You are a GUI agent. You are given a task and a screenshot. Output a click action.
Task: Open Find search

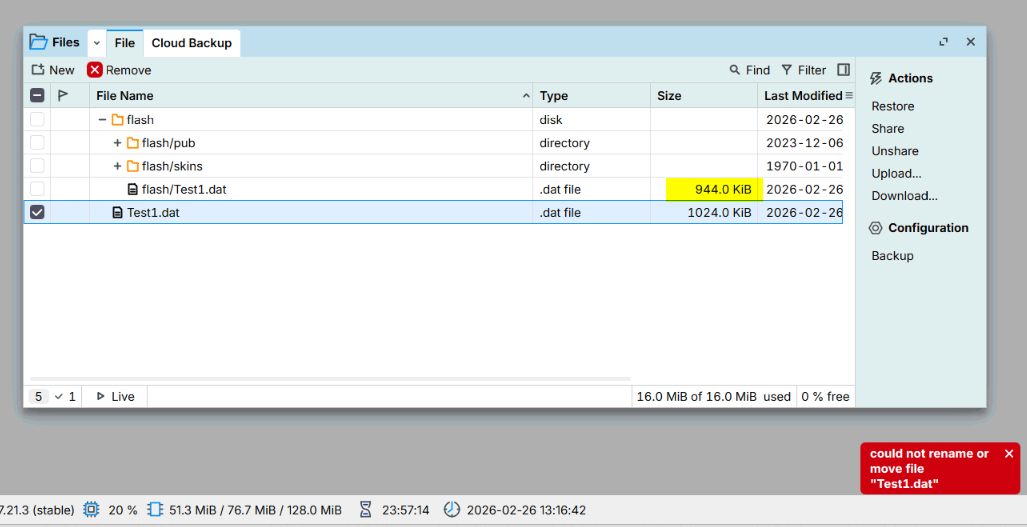[750, 70]
